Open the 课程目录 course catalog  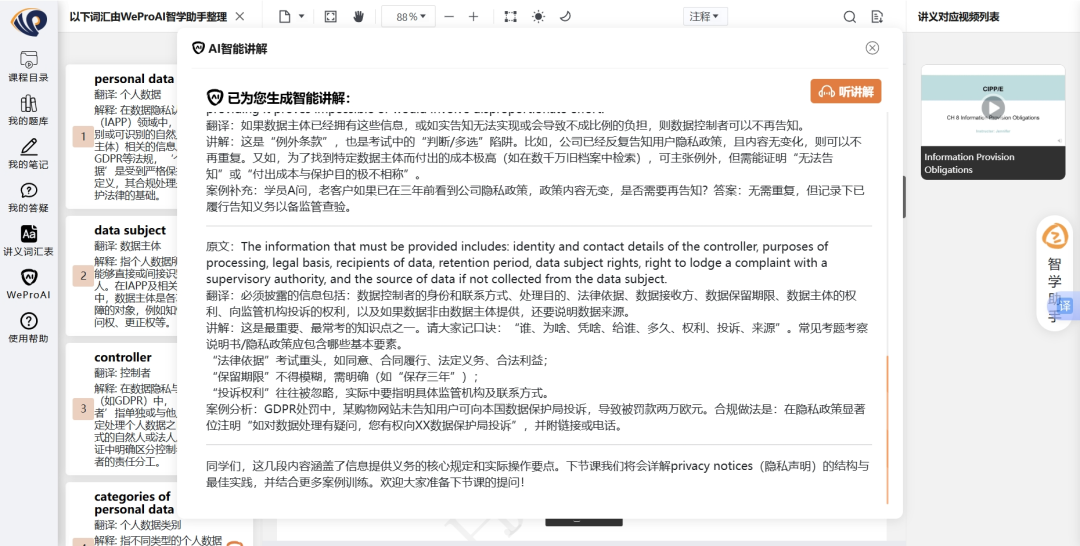click(x=28, y=66)
